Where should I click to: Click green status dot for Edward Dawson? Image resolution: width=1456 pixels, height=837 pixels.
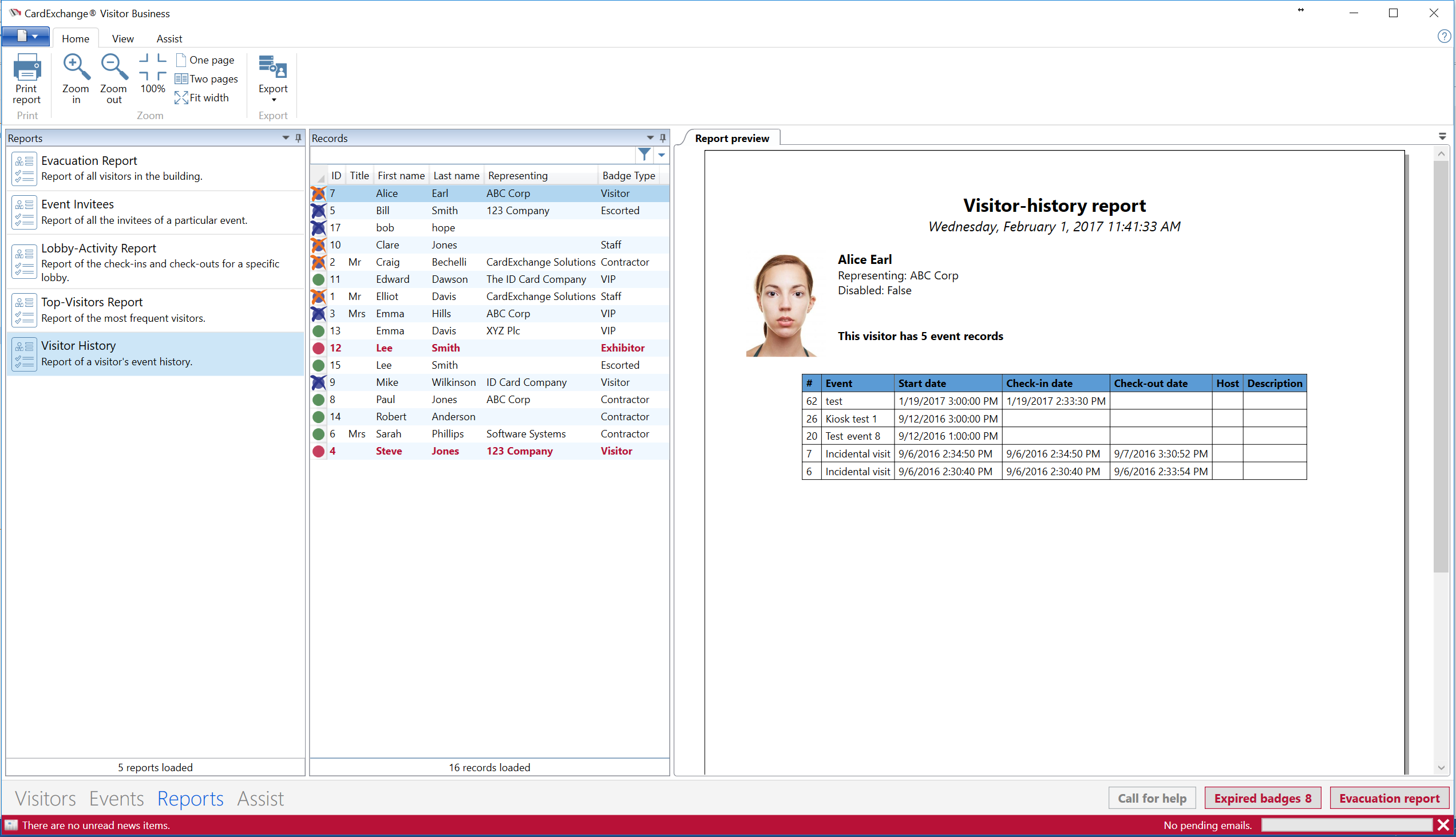318,279
